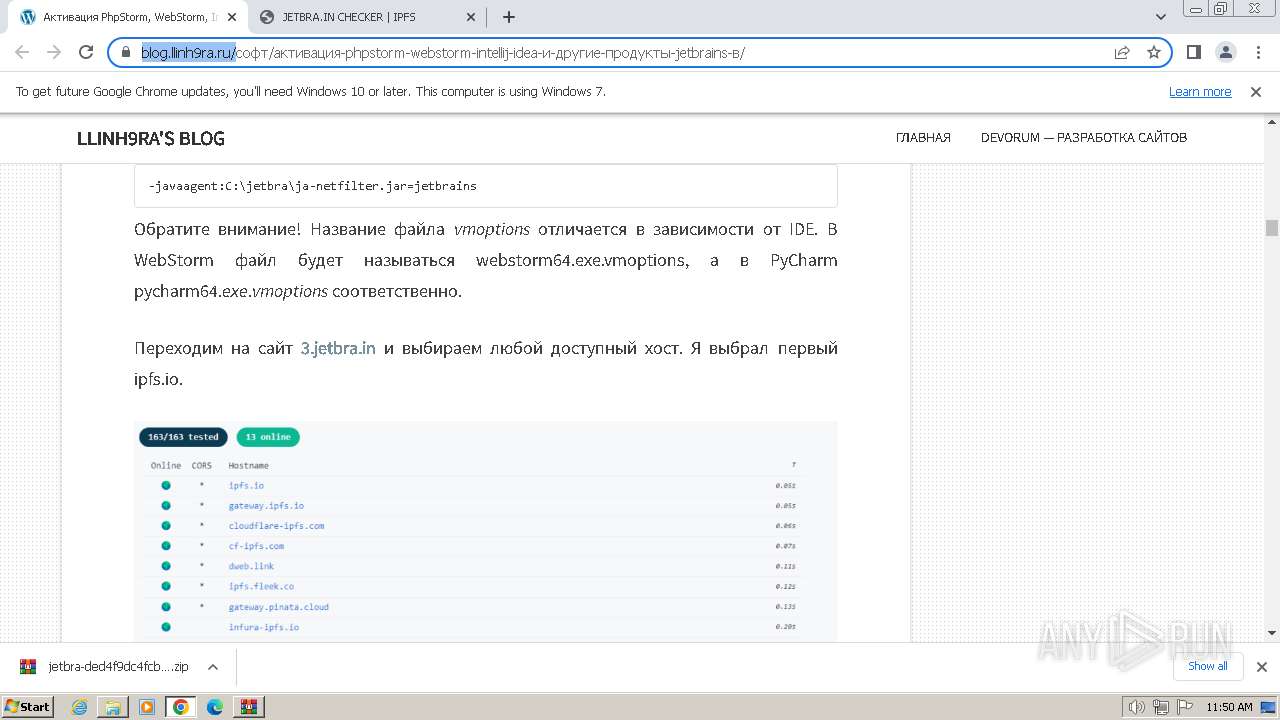The width and height of the screenshot is (1280, 720).
Task: Bookmark this page with the star icon
Action: coord(1154,53)
